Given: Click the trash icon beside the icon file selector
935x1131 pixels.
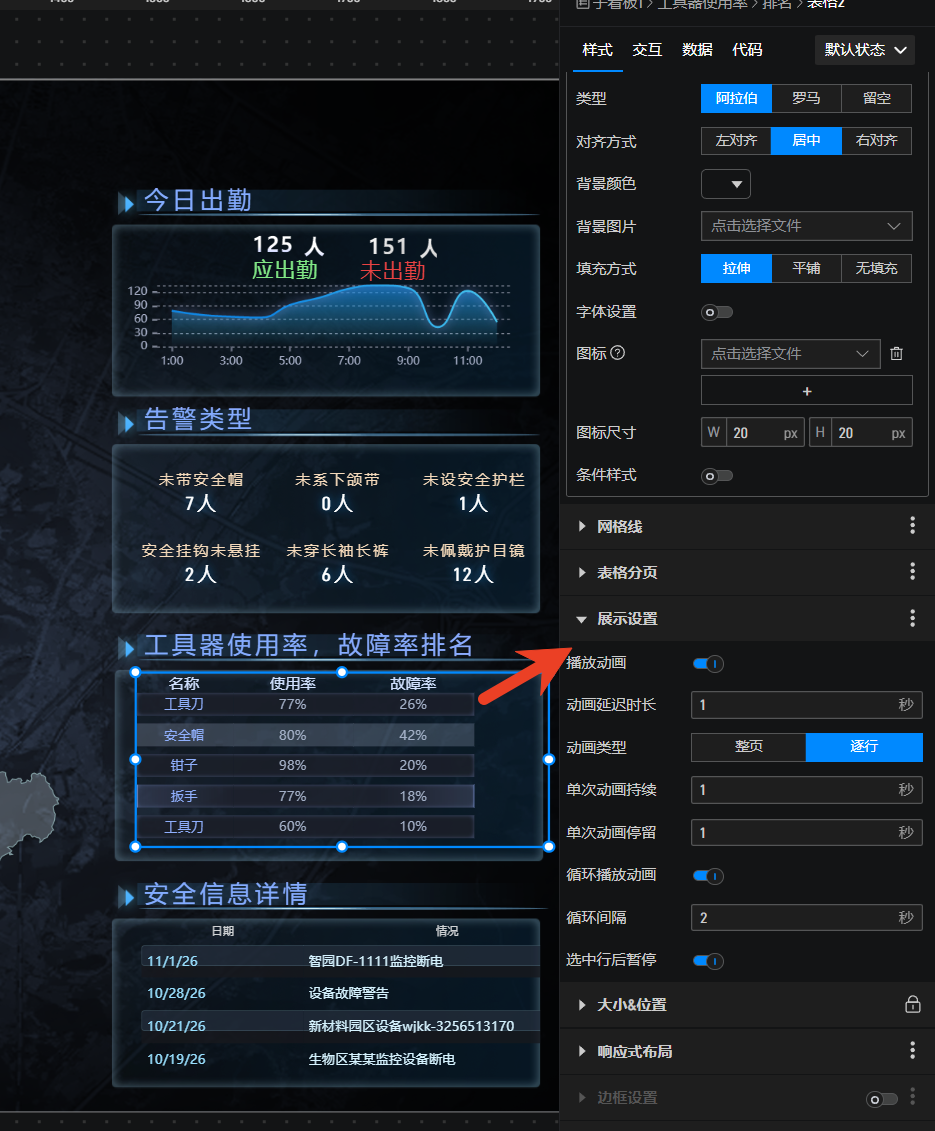Looking at the screenshot, I should pyautogui.click(x=896, y=354).
